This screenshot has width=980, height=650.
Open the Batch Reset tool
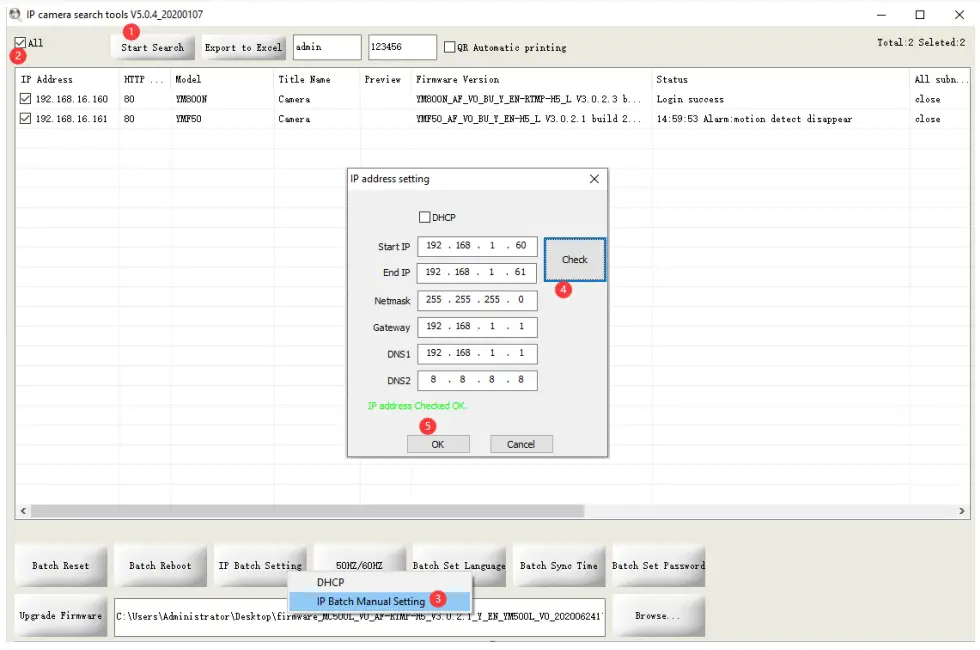tap(60, 565)
